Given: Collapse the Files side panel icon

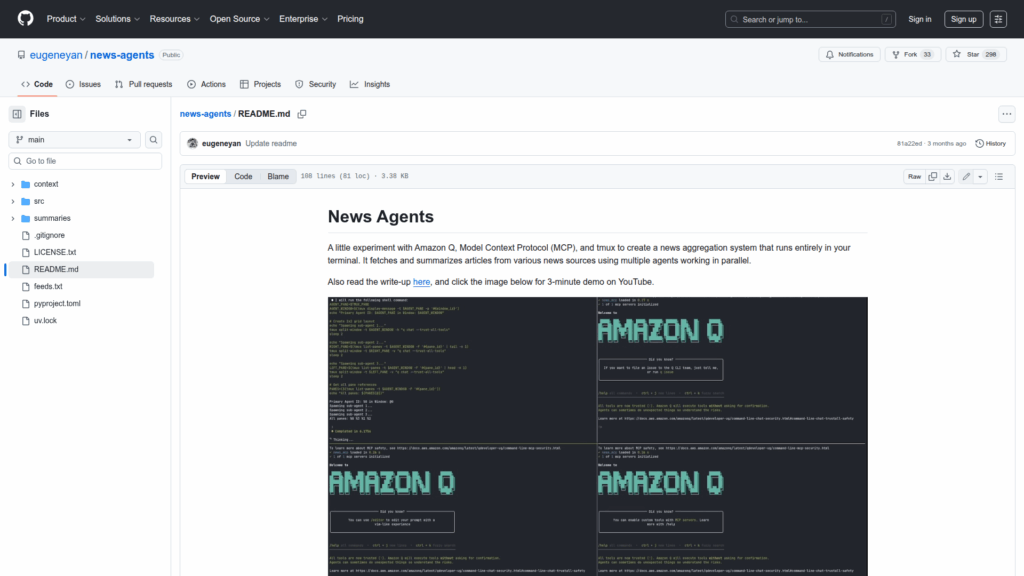Looking at the screenshot, I should tap(17, 114).
